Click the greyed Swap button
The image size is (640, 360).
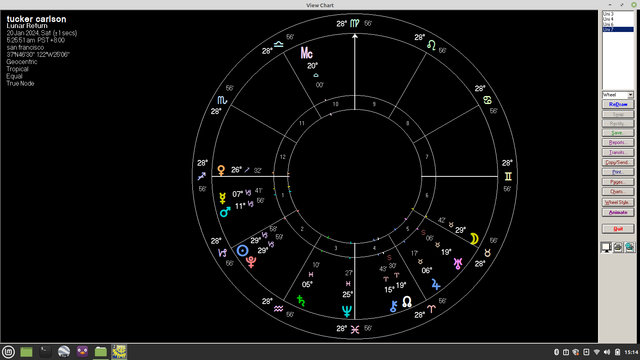point(618,114)
